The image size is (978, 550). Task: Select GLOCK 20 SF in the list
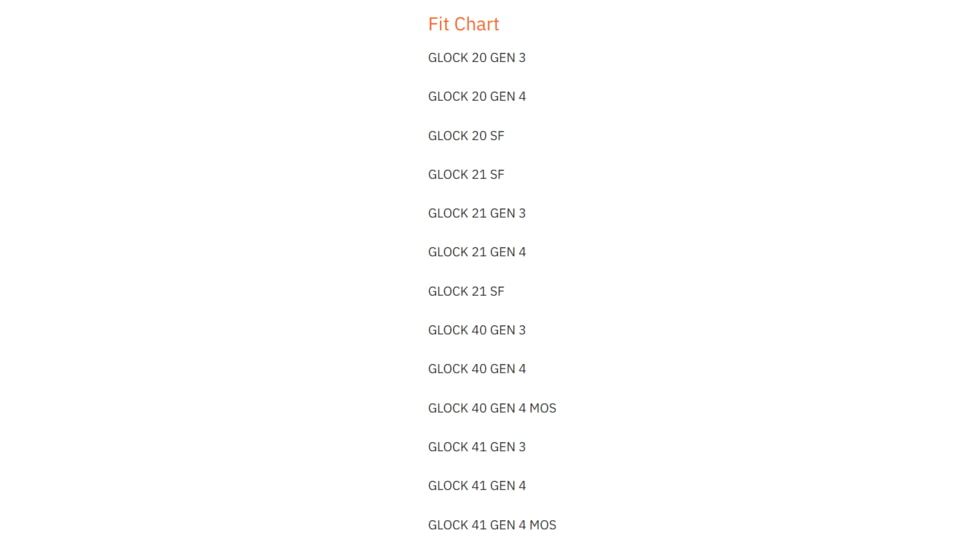(x=466, y=136)
